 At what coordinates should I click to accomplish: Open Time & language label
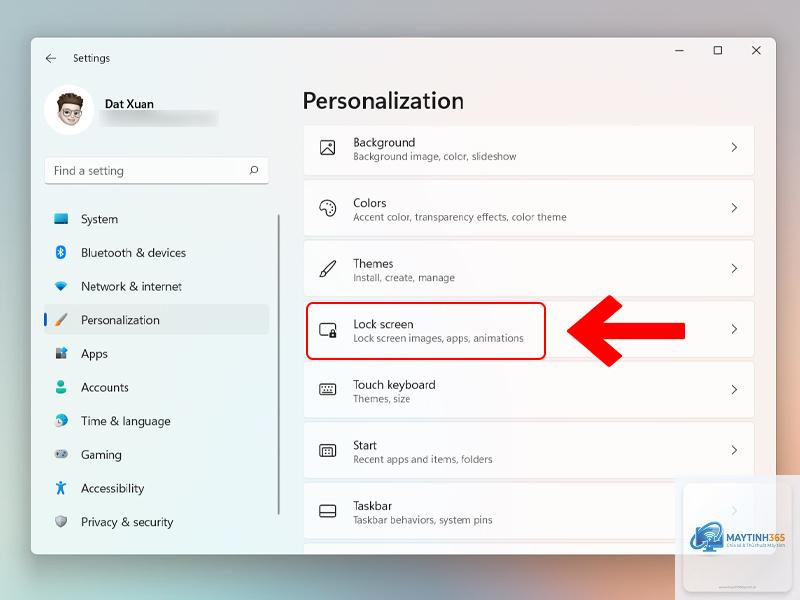pyautogui.click(x=126, y=421)
